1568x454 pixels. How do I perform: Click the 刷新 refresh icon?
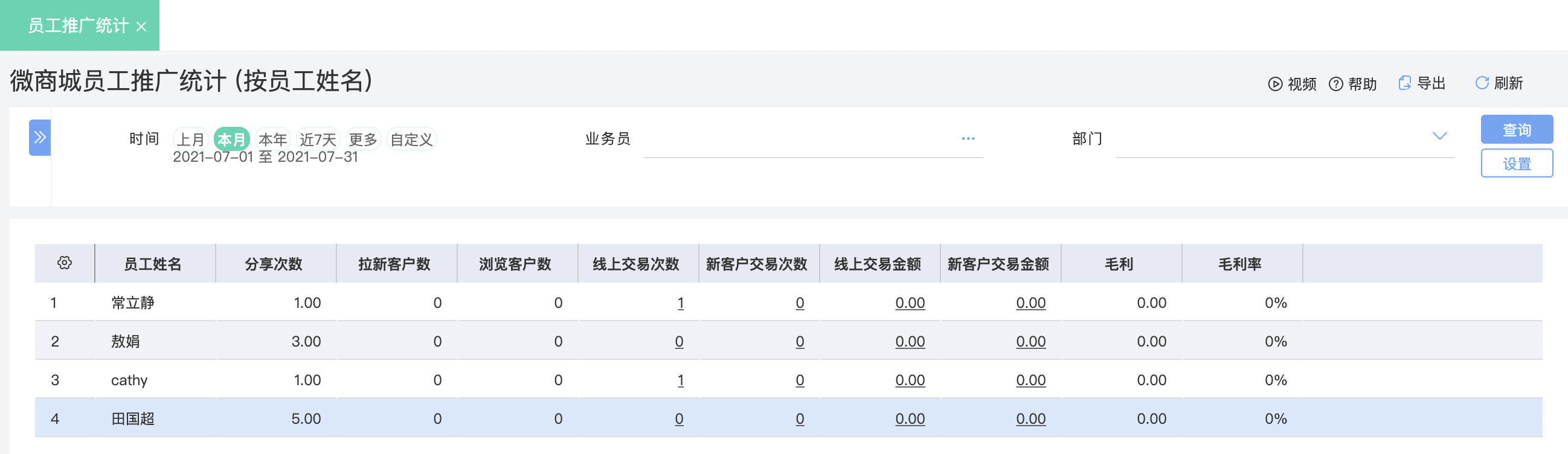click(x=1482, y=83)
